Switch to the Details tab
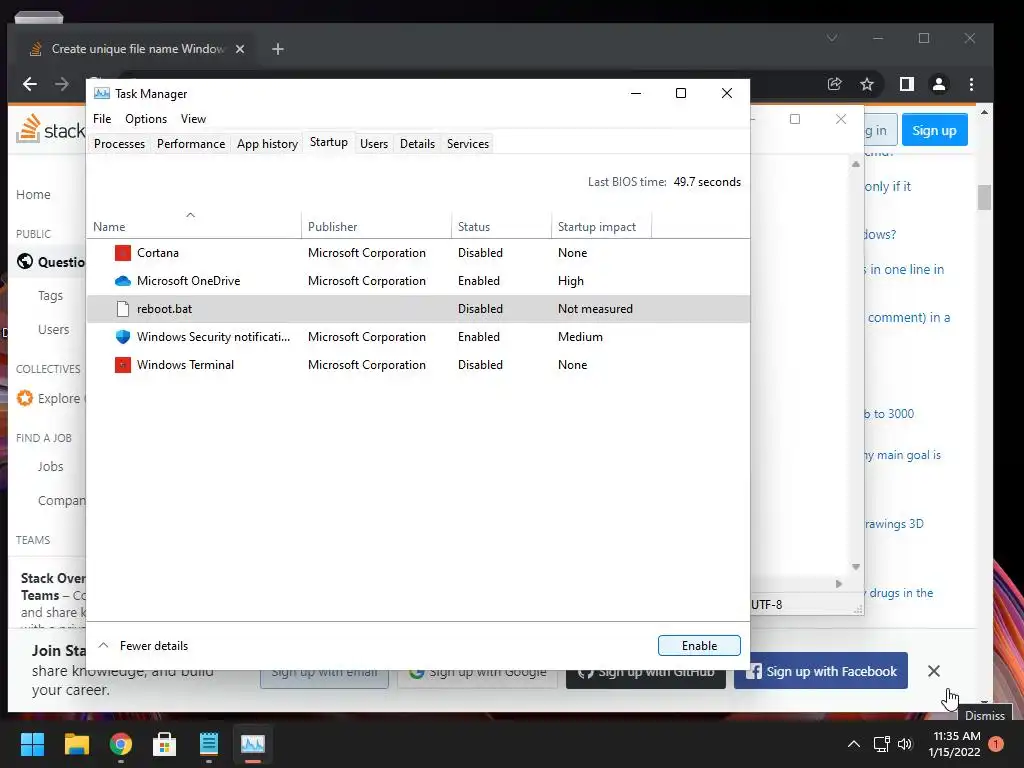Viewport: 1024px width, 768px height. click(417, 144)
